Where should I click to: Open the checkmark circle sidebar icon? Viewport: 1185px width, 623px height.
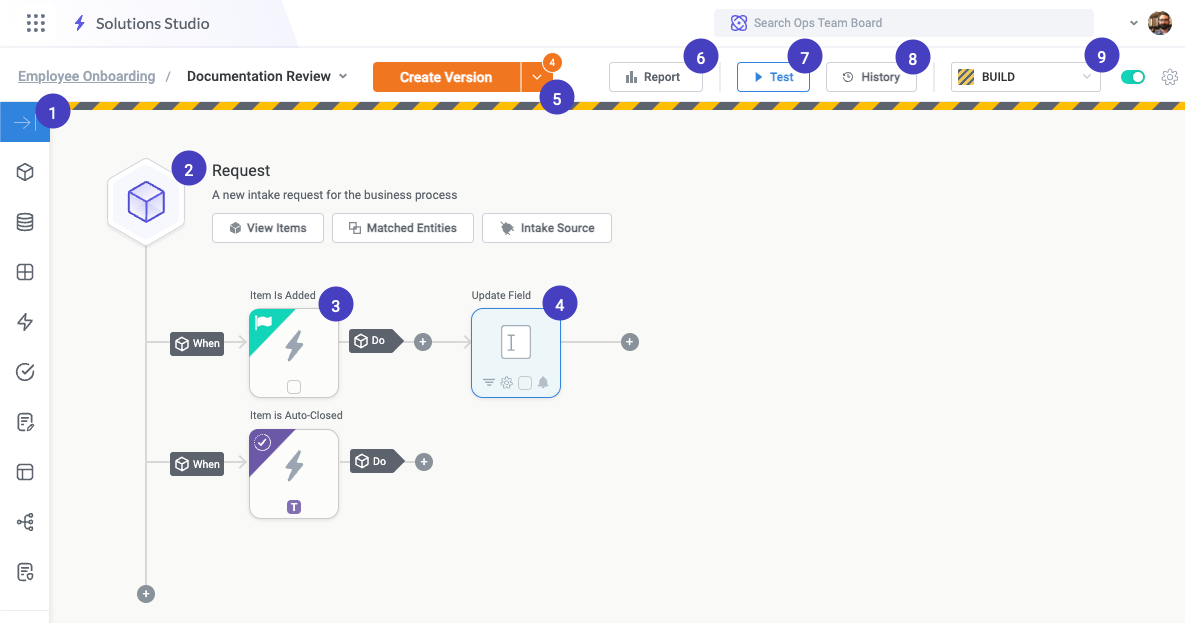(26, 372)
